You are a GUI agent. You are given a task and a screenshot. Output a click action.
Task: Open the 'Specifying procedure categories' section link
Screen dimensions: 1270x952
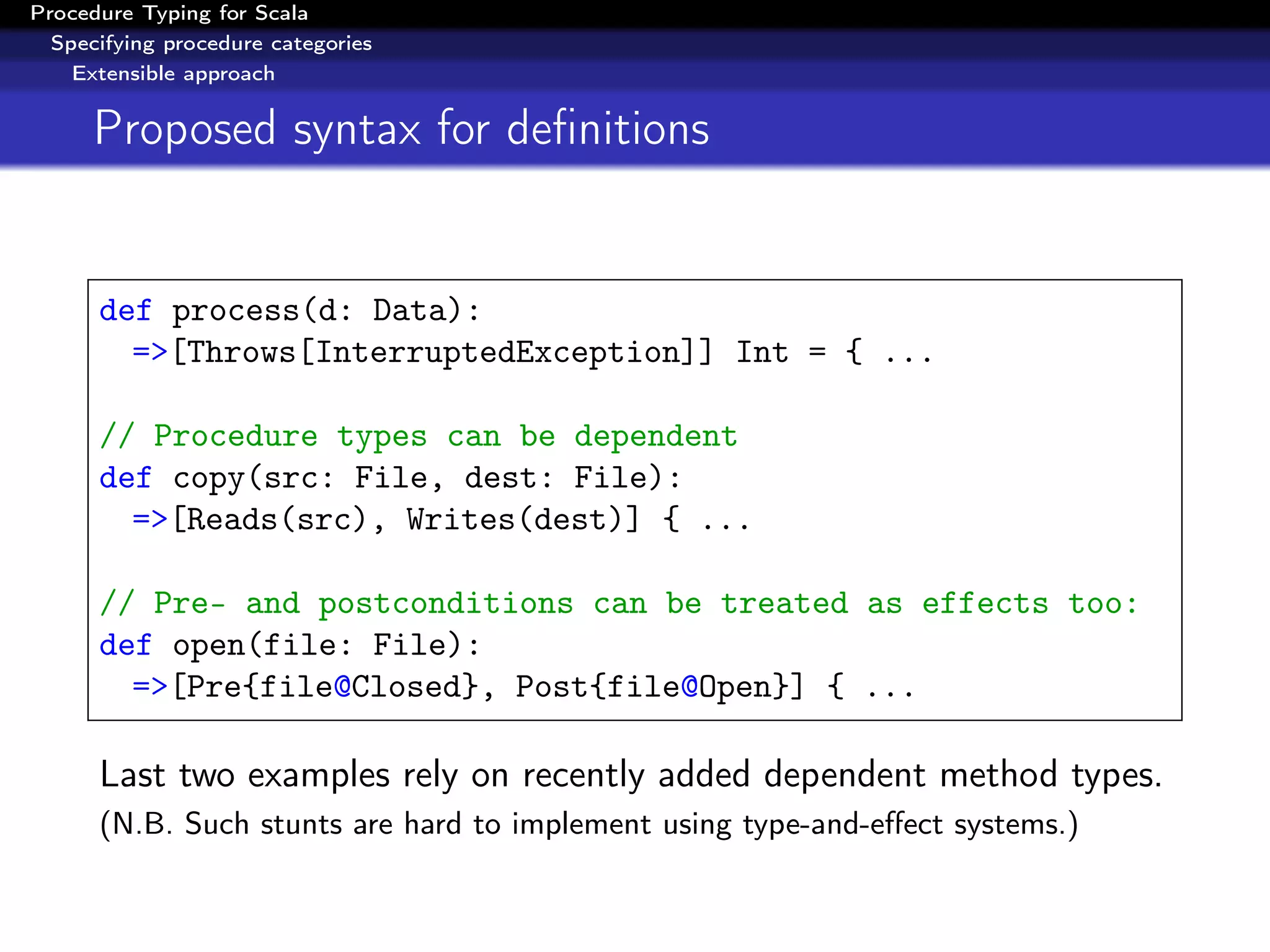click(x=211, y=43)
